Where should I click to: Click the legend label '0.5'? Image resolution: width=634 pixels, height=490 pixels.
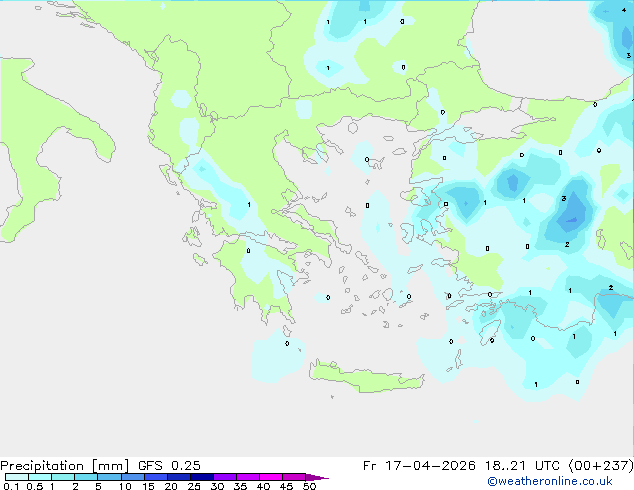35,486
